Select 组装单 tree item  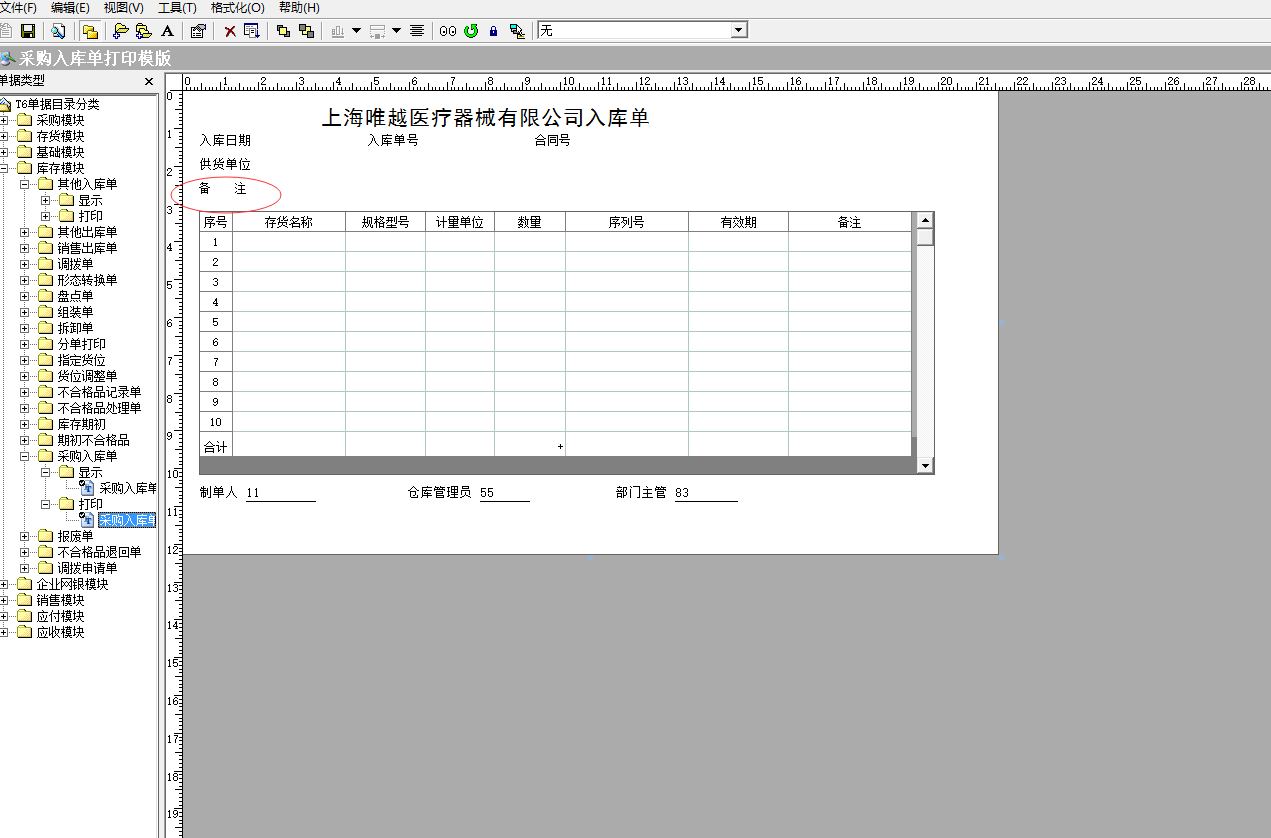coord(75,312)
